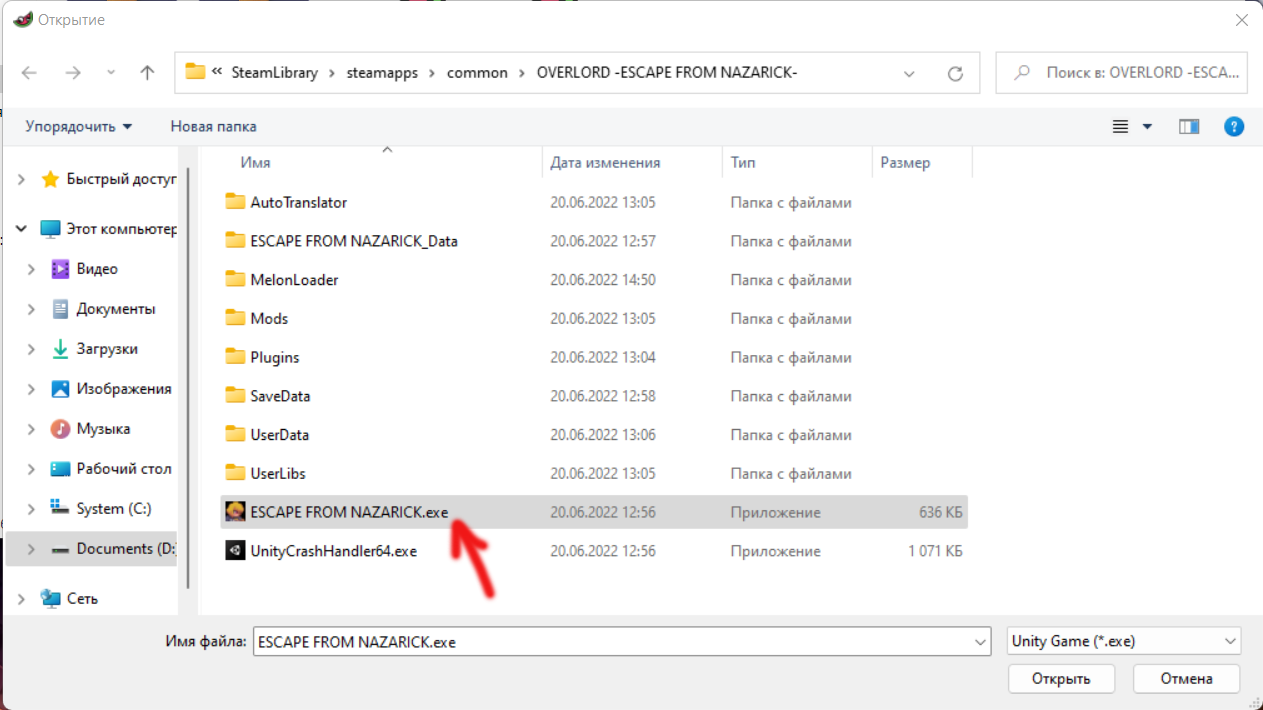Close the Открытие dialog window
Image resolution: width=1263 pixels, height=710 pixels.
coord(1240,19)
